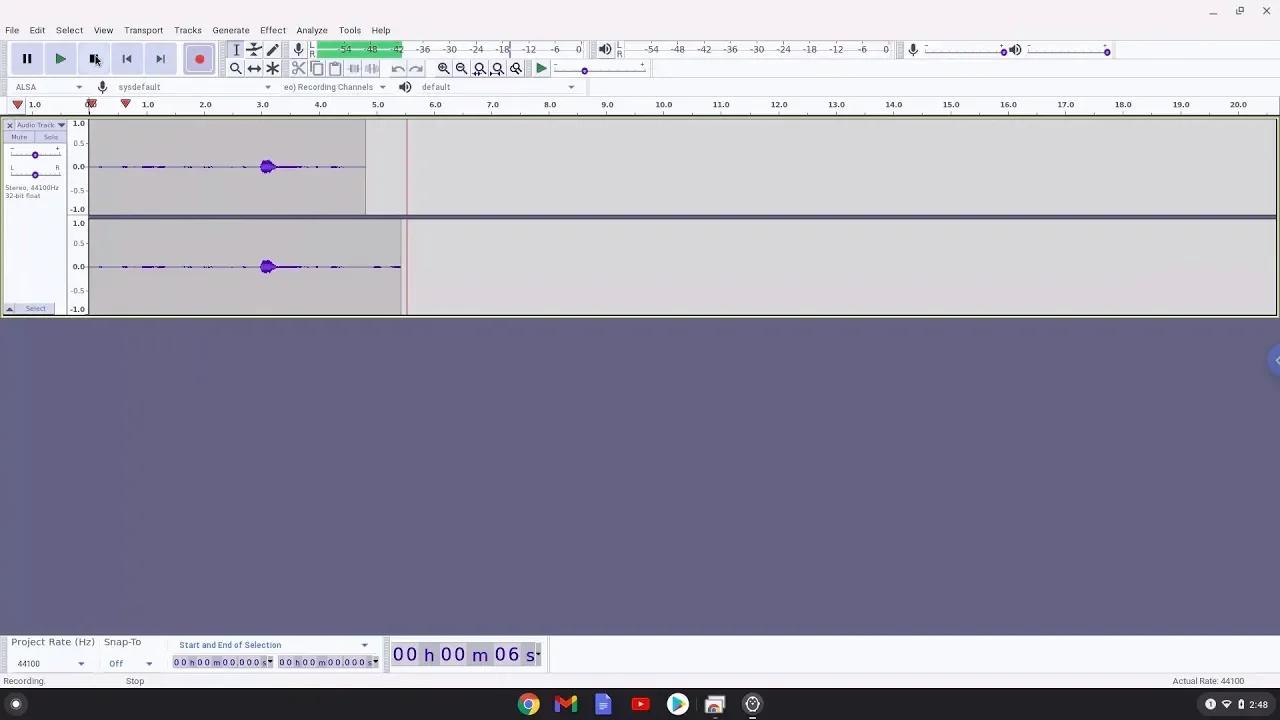Pick the Draw tool pencil
This screenshot has height=720, width=1280.
coord(272,49)
